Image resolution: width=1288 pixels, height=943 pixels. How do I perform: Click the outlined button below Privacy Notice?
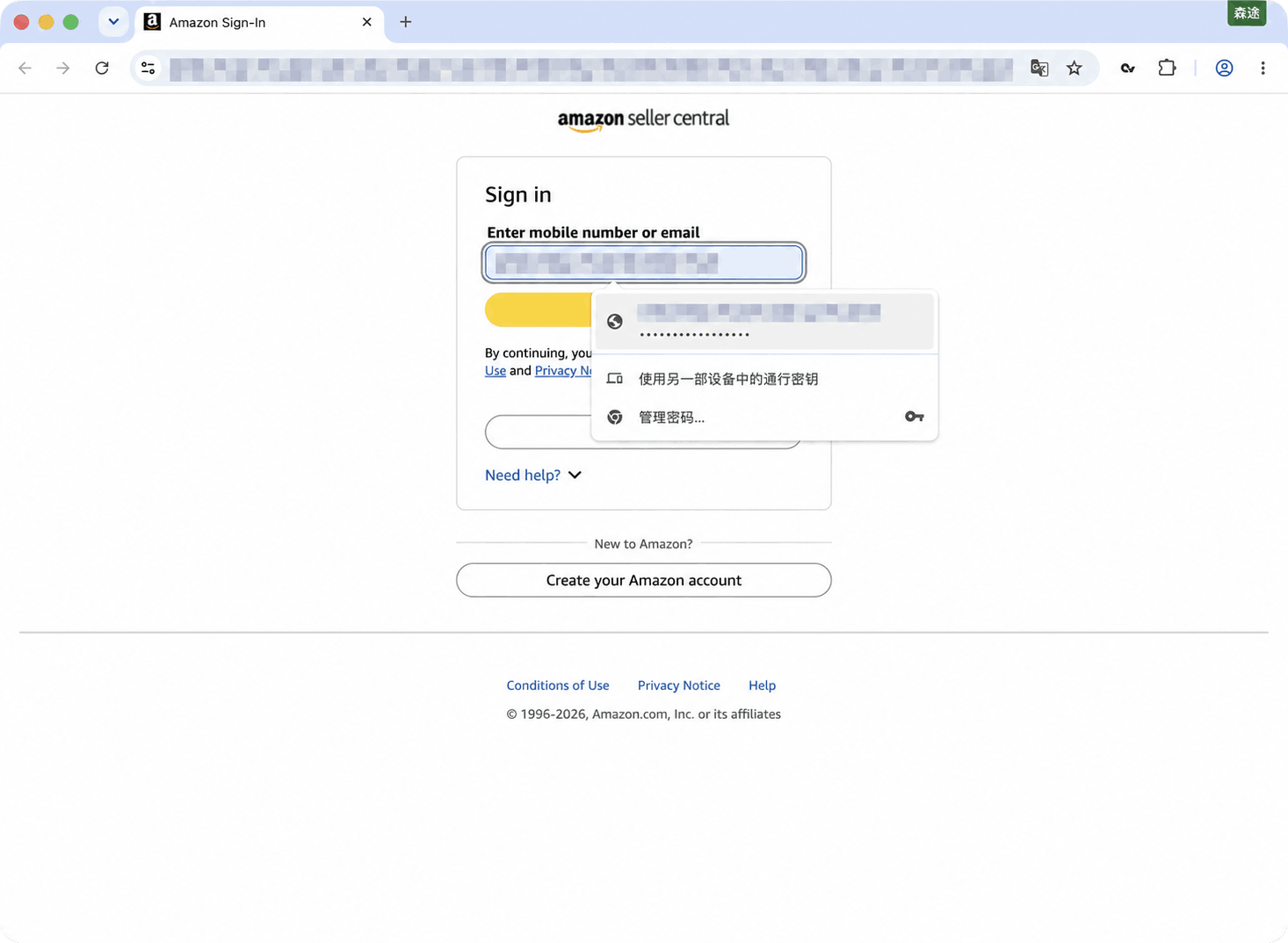click(x=538, y=432)
